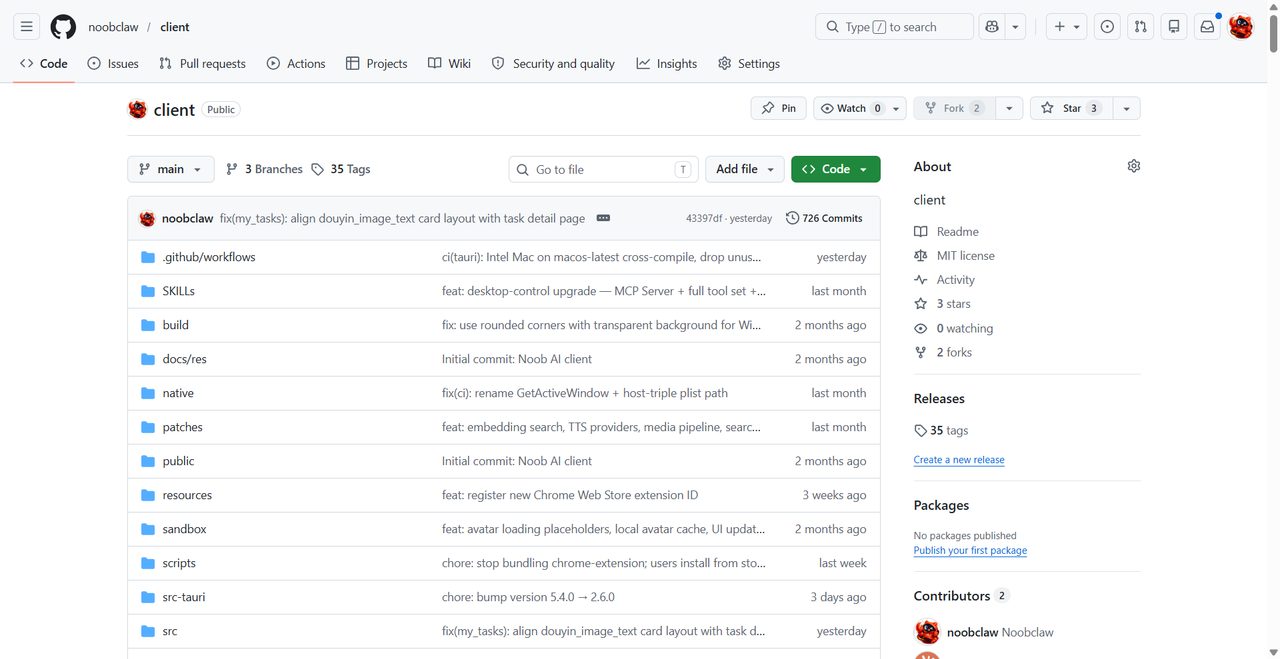This screenshot has width=1280, height=659.
Task: Open the Add file dropdown
Action: click(x=745, y=169)
